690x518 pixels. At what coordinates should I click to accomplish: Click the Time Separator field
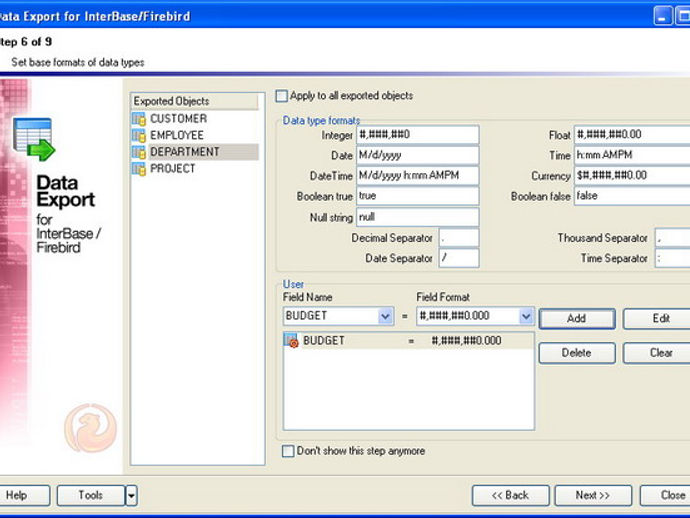pyautogui.click(x=672, y=258)
